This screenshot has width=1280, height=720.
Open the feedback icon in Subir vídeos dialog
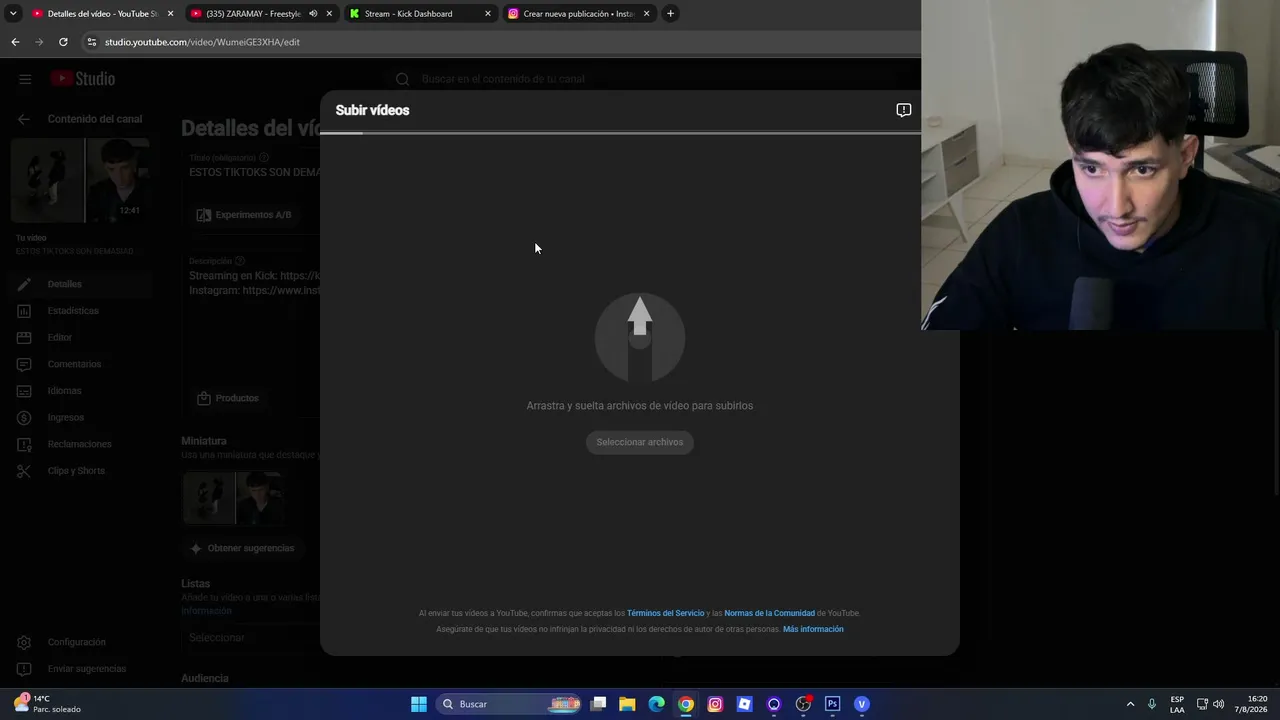[904, 110]
